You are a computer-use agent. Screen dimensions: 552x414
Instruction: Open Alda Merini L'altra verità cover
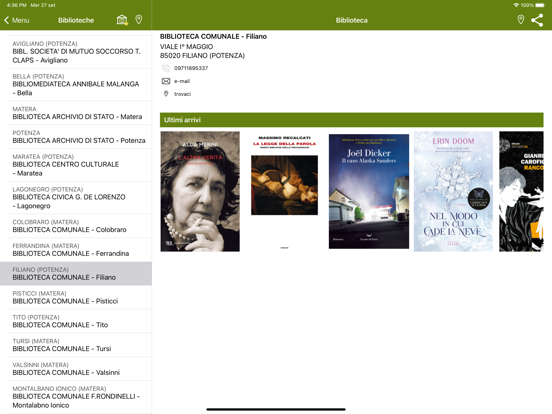pos(200,192)
